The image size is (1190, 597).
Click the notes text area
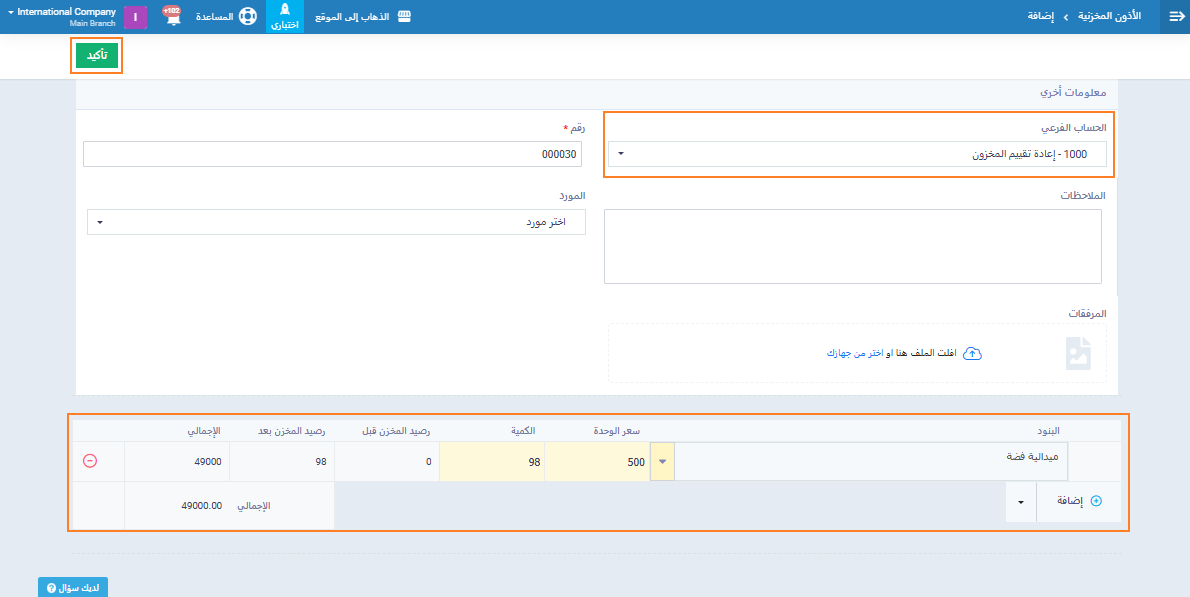pos(852,246)
